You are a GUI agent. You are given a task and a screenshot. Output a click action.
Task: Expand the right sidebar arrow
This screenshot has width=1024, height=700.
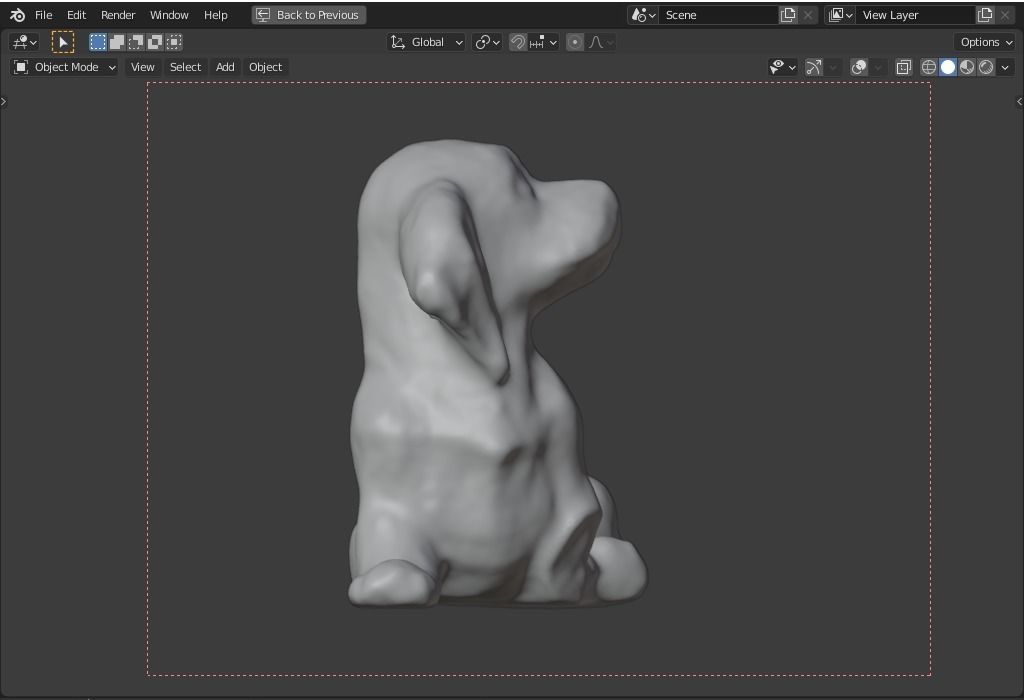(1019, 101)
